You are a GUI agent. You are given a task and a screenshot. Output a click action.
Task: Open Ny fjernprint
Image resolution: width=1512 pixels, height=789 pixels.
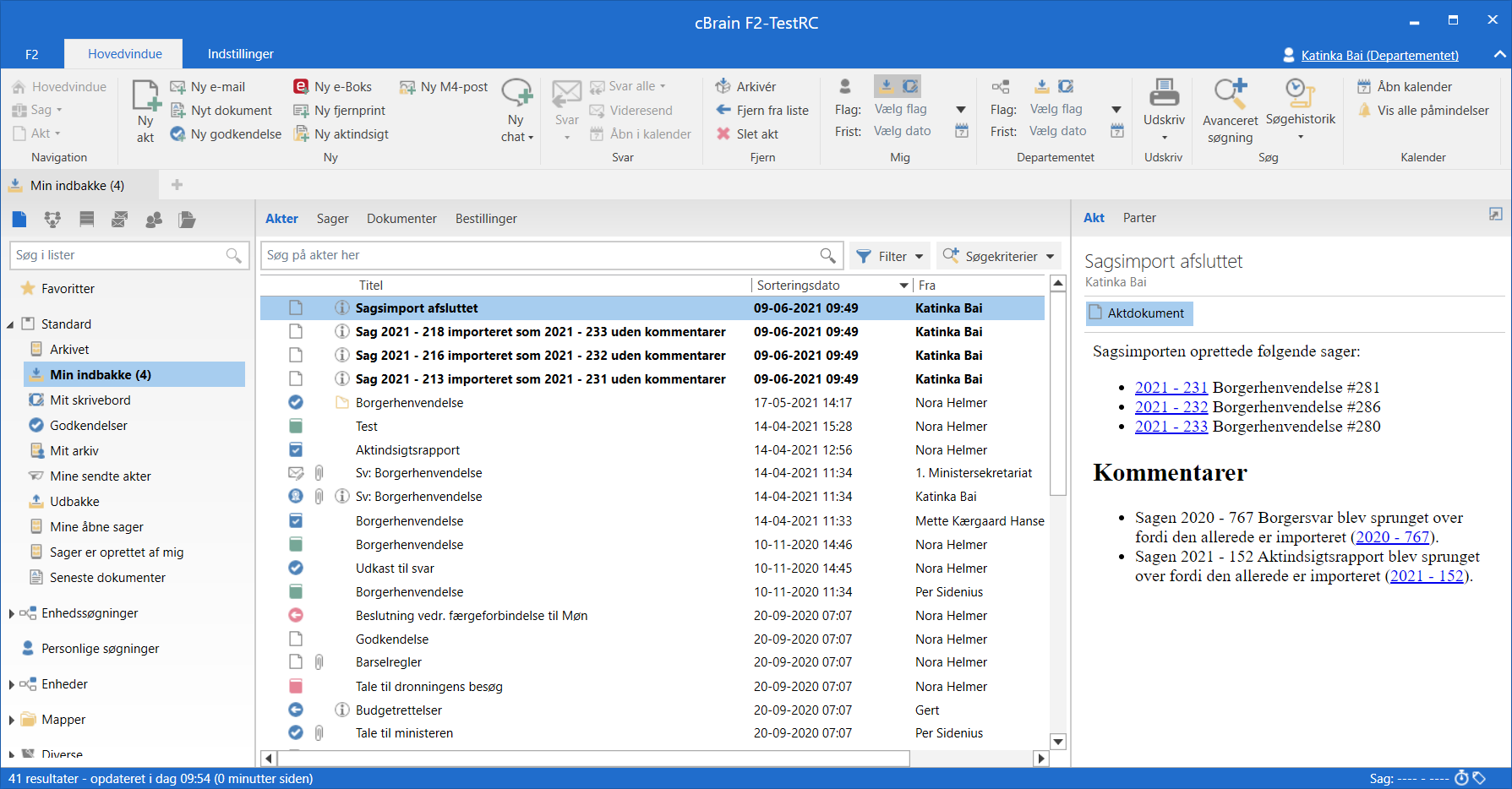click(x=339, y=111)
